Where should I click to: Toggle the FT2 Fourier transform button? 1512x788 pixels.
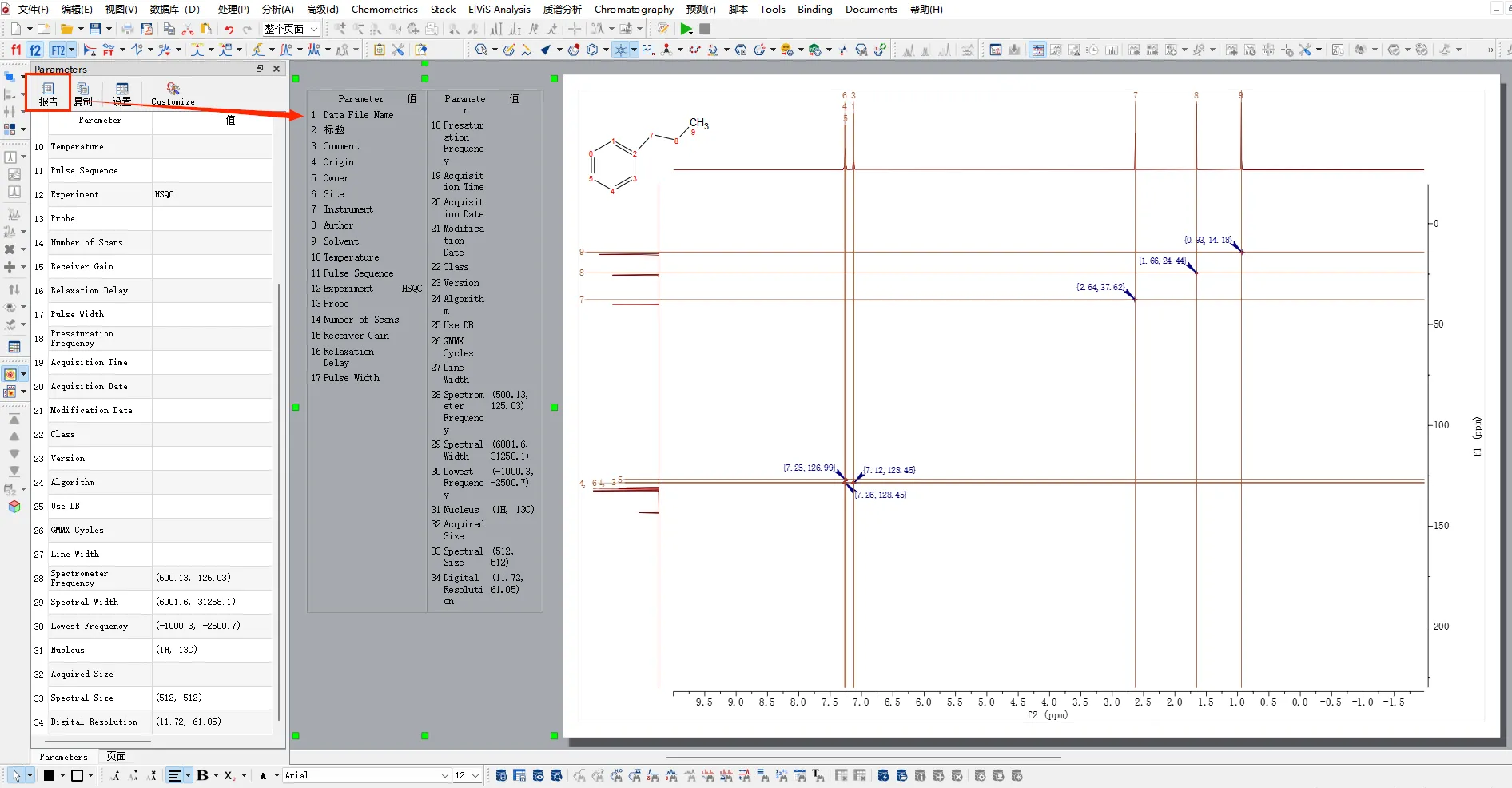point(58,50)
